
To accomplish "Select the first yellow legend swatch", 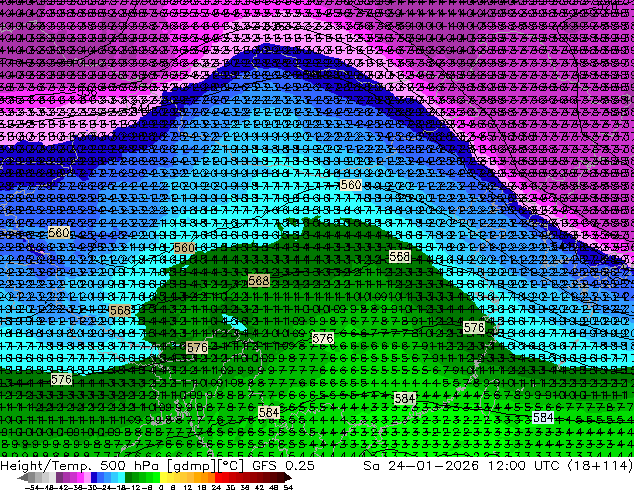I will tap(163, 477).
